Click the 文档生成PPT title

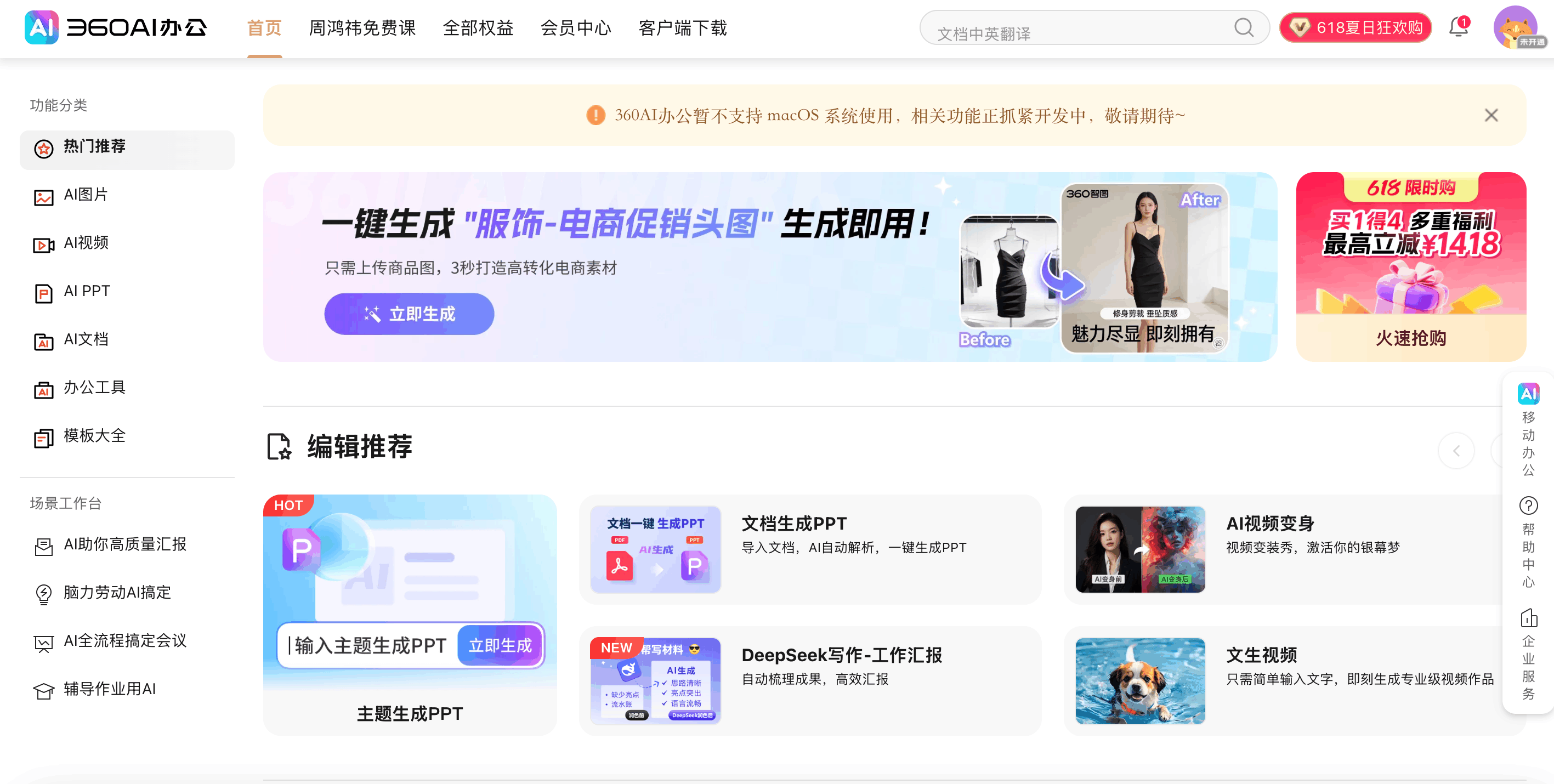[794, 524]
